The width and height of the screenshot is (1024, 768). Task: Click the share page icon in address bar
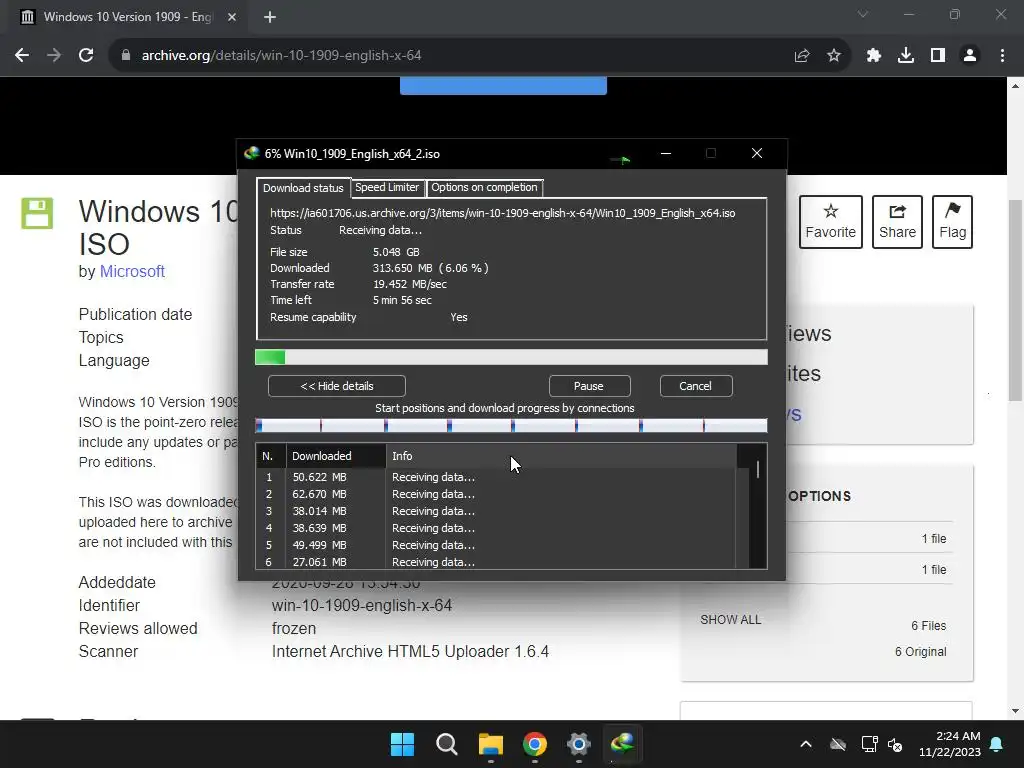[x=802, y=56]
